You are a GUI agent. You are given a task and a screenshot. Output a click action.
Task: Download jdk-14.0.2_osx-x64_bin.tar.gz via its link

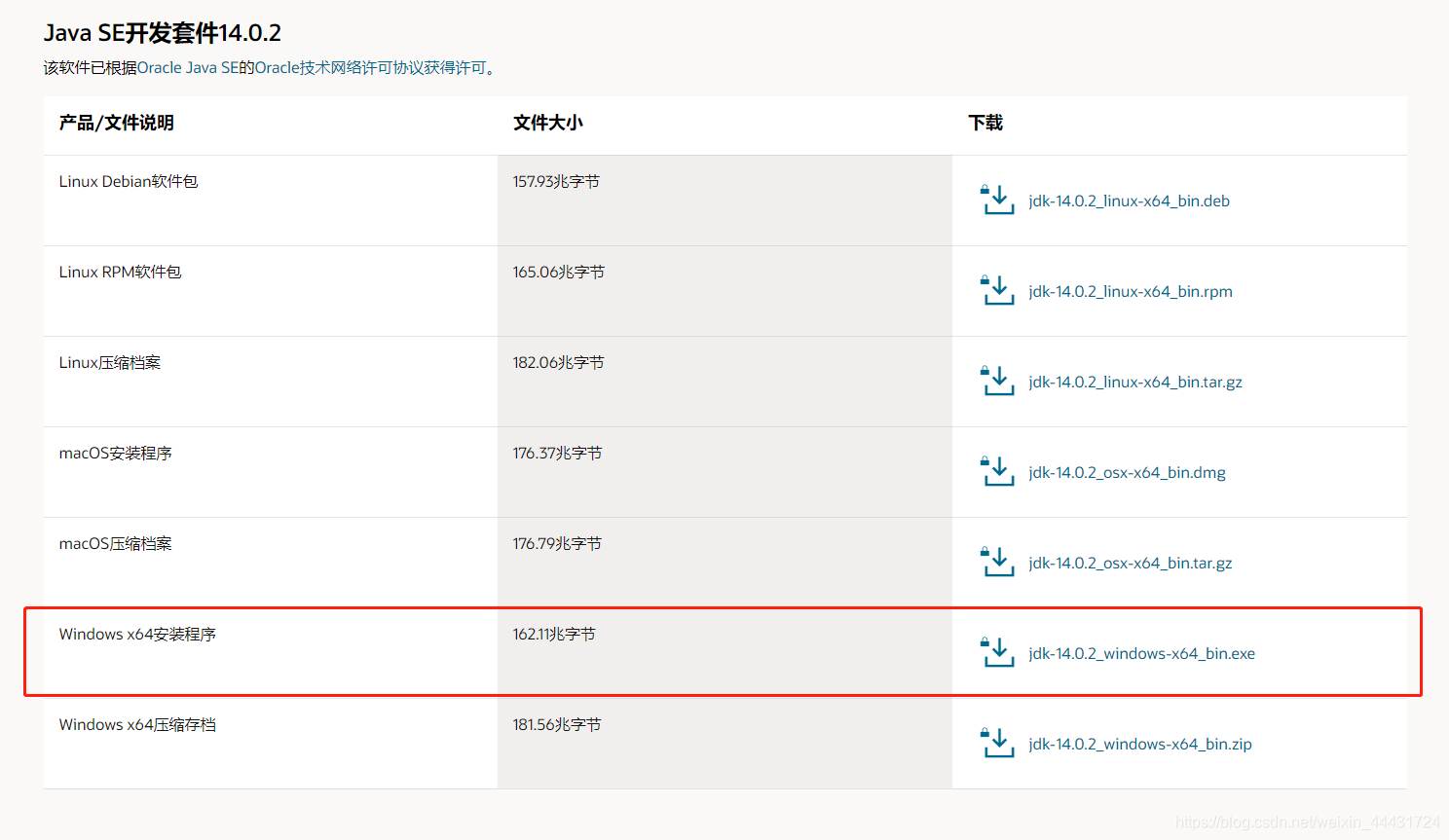click(x=1131, y=563)
